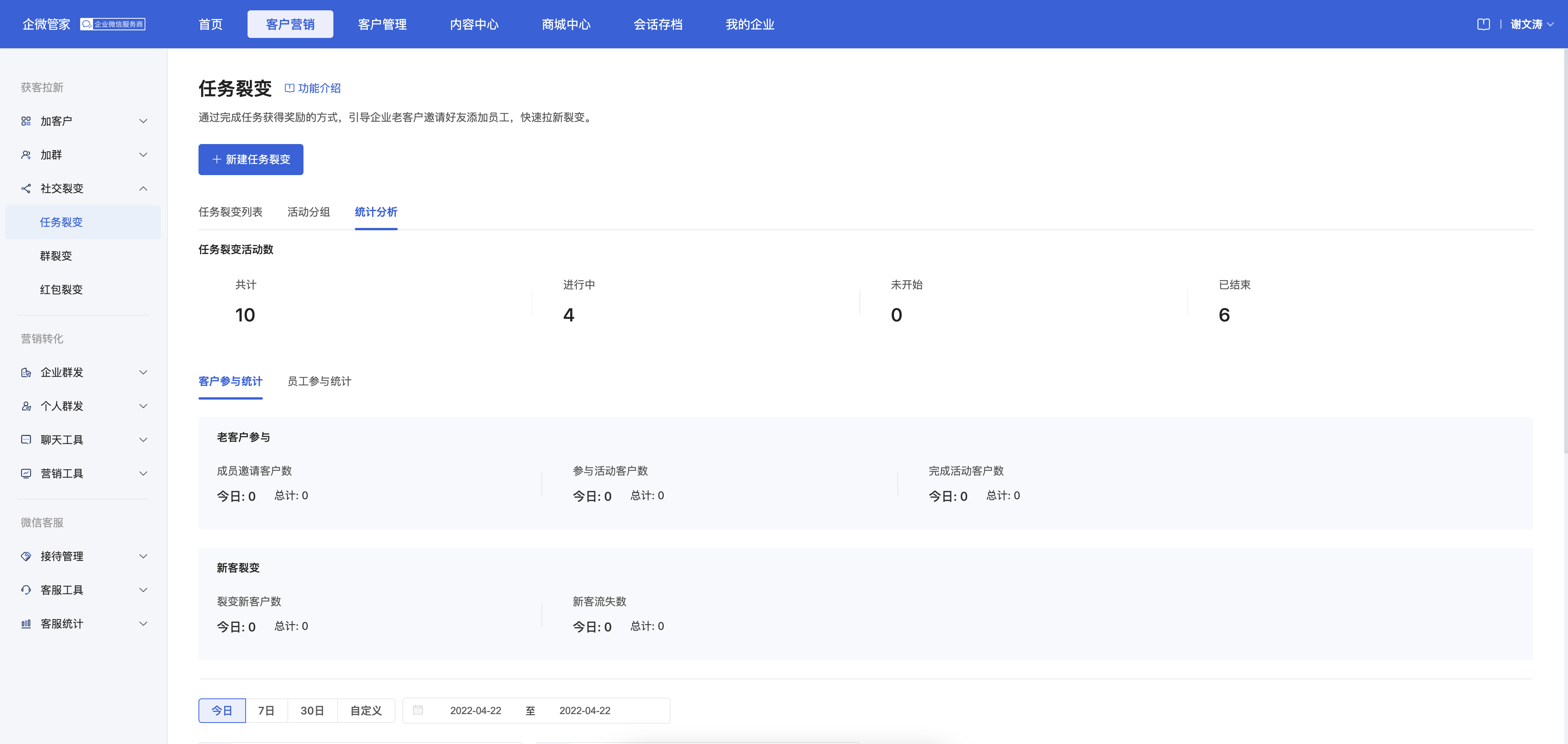Open 客户管理 in top navigation
Image resolution: width=1568 pixels, height=744 pixels.
click(382, 25)
